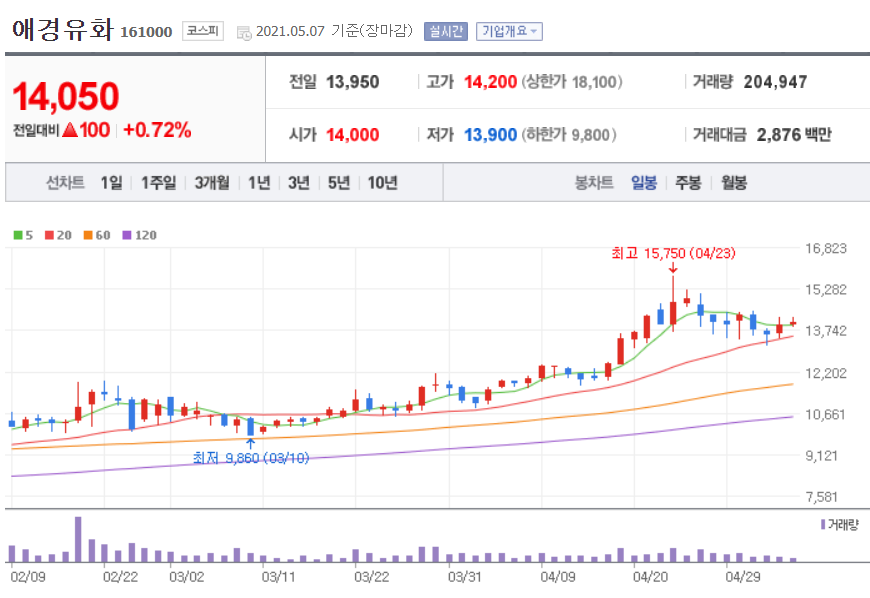Click the 04/29 date axis label
This screenshot has width=870, height=598.
click(743, 577)
